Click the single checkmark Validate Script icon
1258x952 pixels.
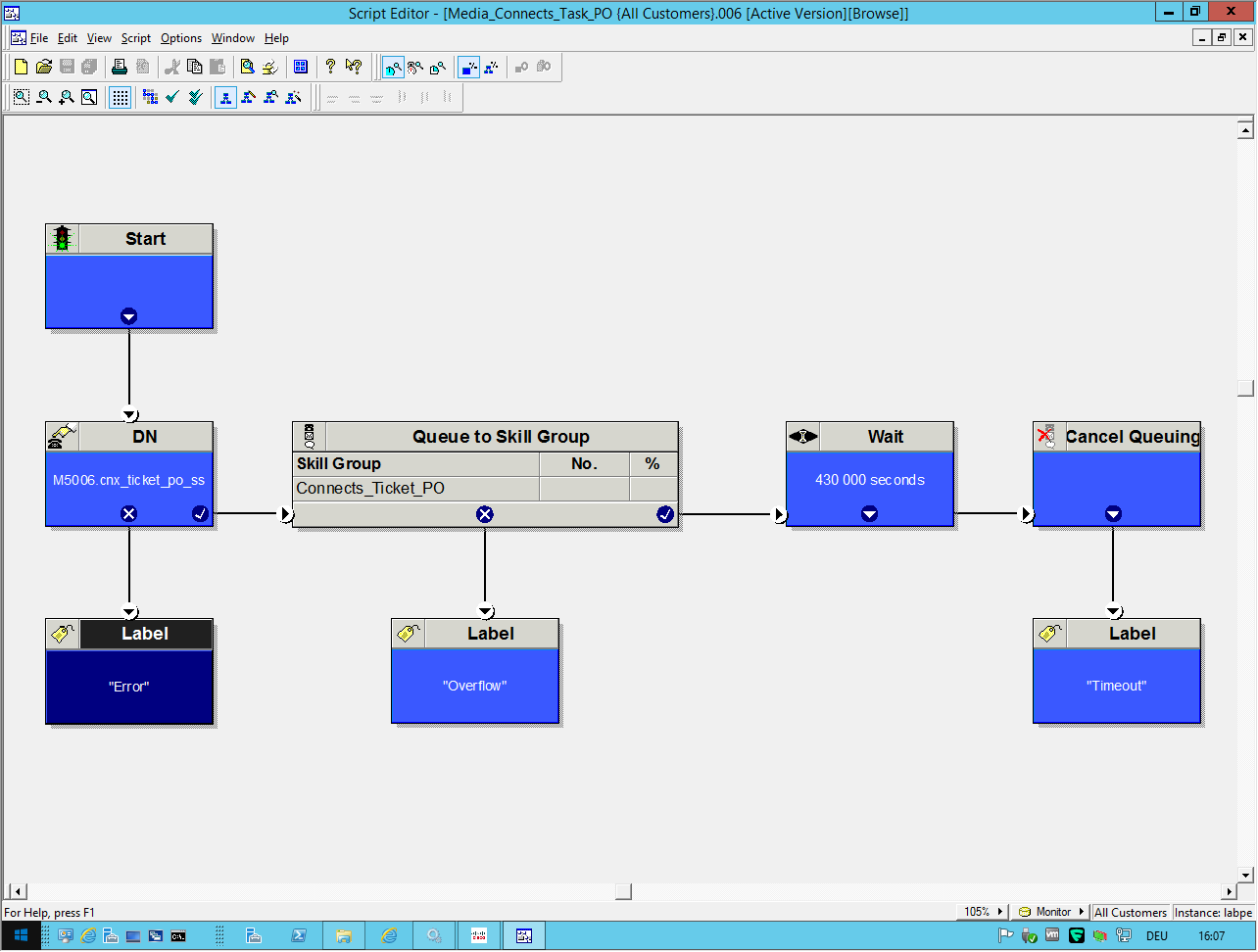172,97
